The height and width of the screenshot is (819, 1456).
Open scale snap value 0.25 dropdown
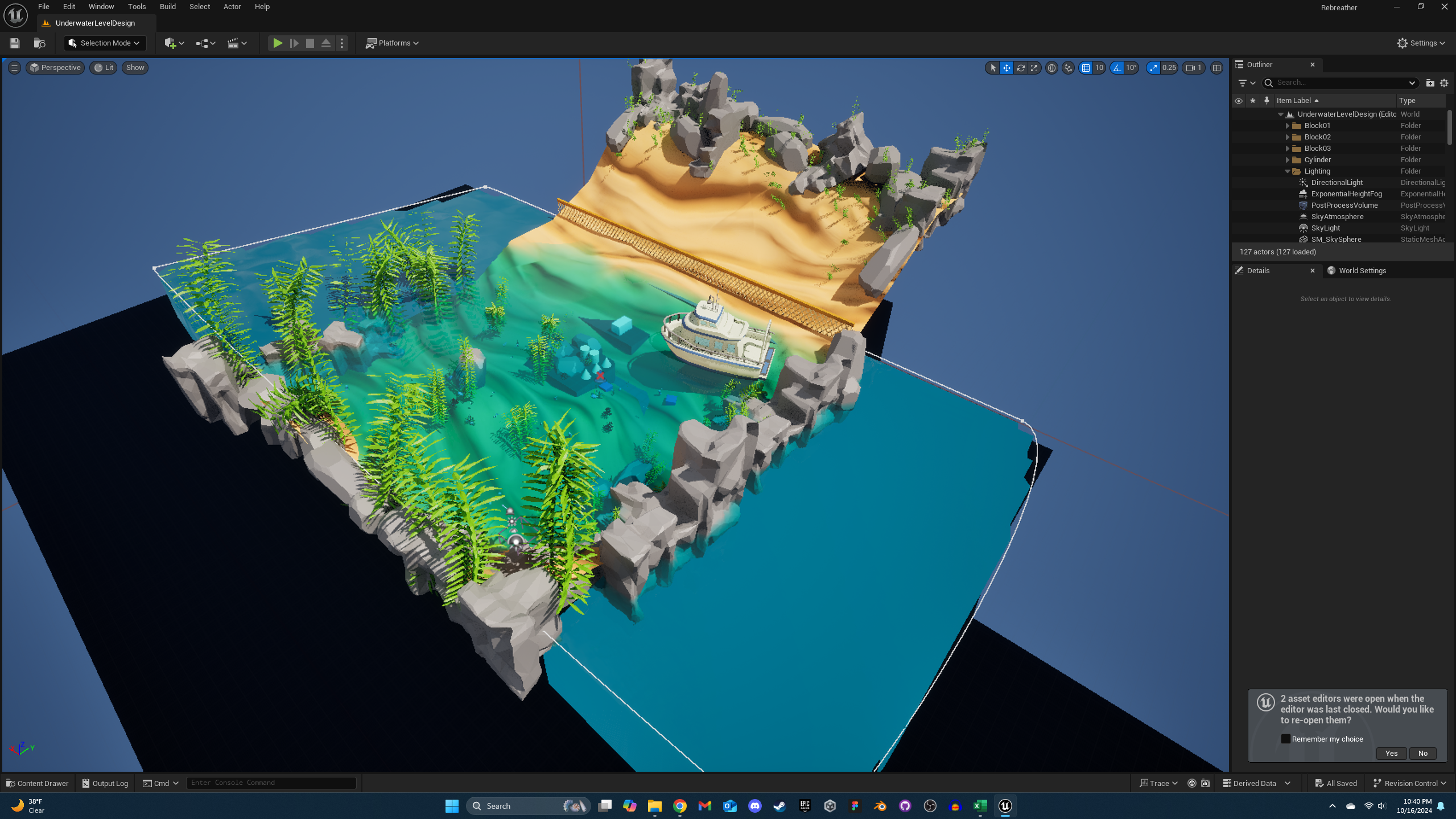coord(1169,68)
